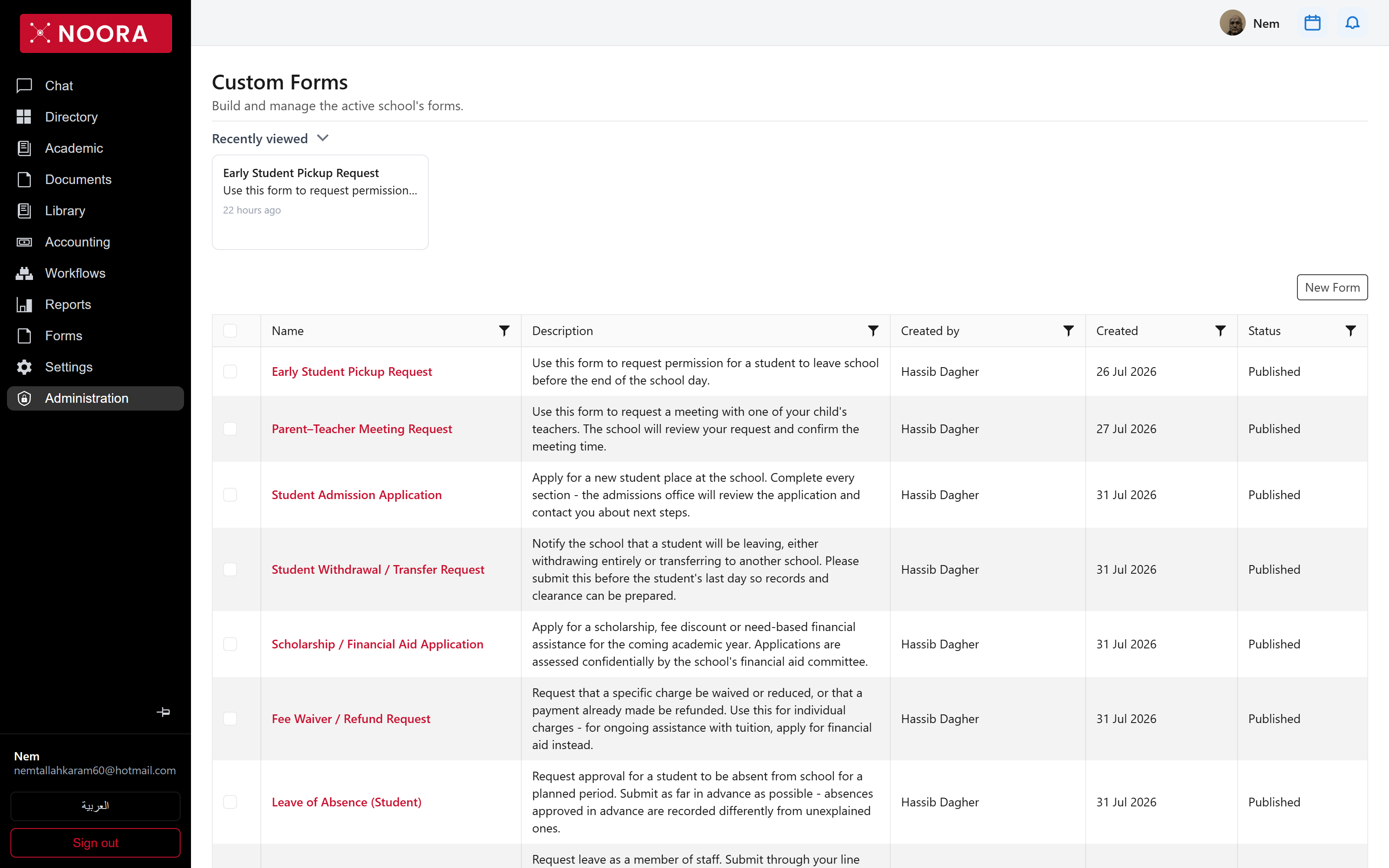Click the Settings gear icon
The width and height of the screenshot is (1389, 868).
click(24, 368)
